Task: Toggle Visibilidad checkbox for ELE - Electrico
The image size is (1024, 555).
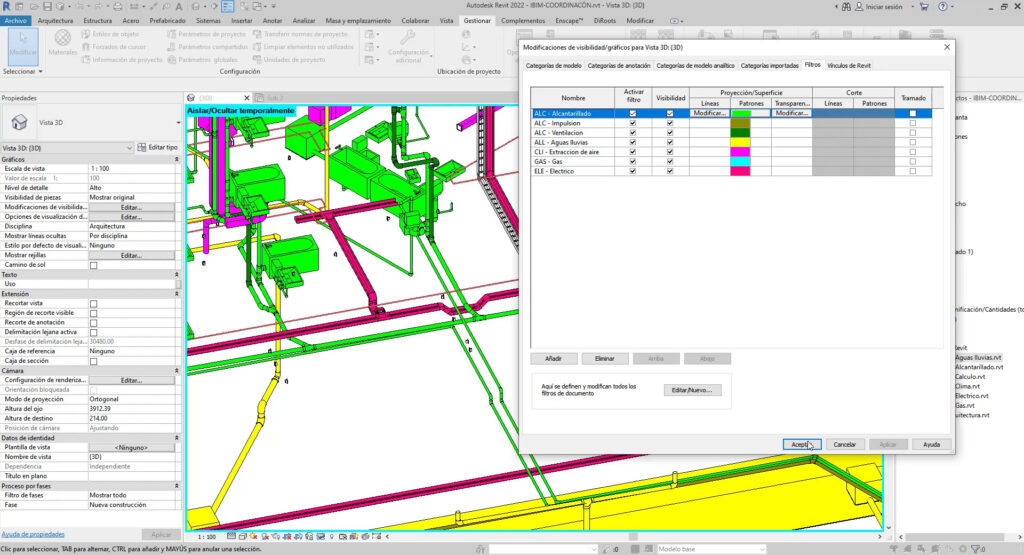Action: tap(670, 171)
